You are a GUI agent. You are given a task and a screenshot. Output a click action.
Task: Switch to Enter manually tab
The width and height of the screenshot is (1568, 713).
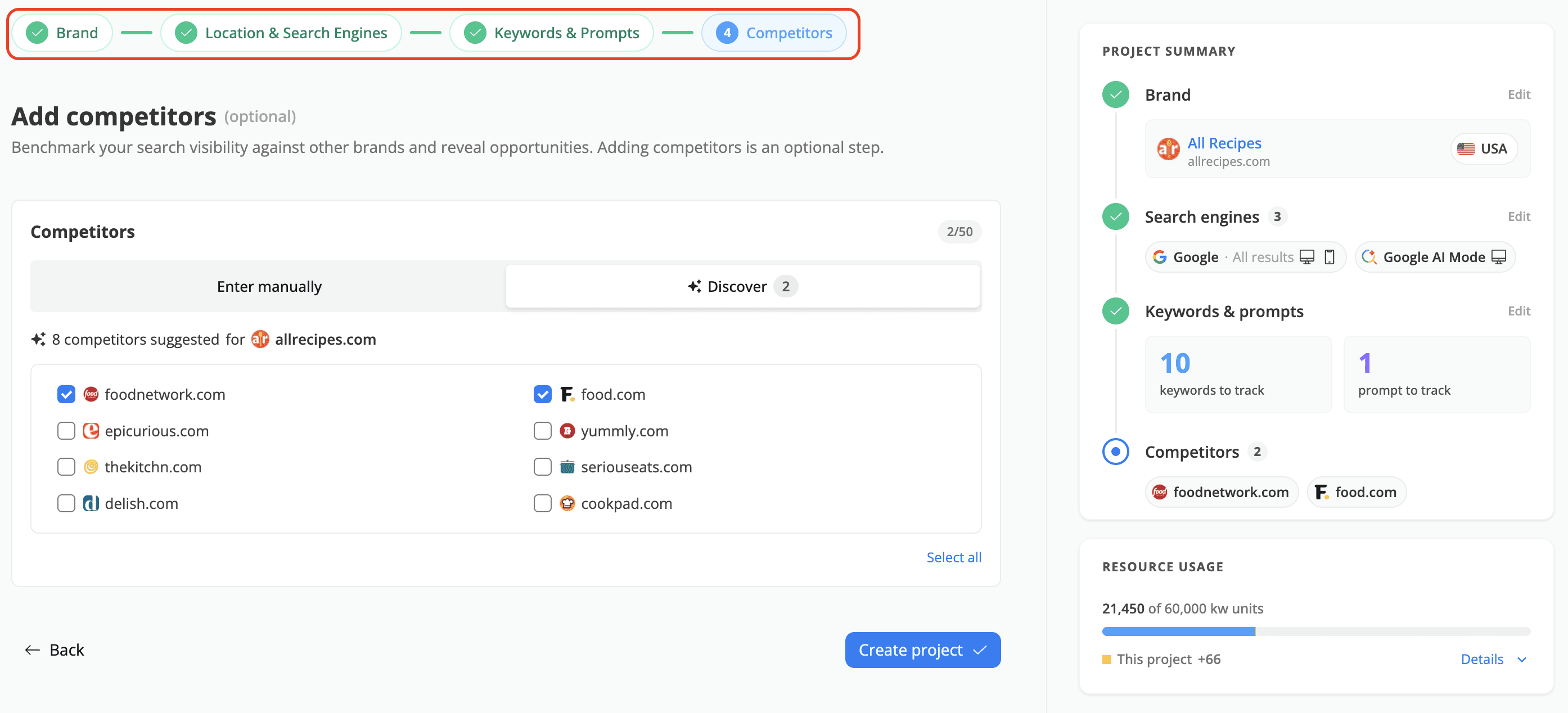[x=269, y=287]
